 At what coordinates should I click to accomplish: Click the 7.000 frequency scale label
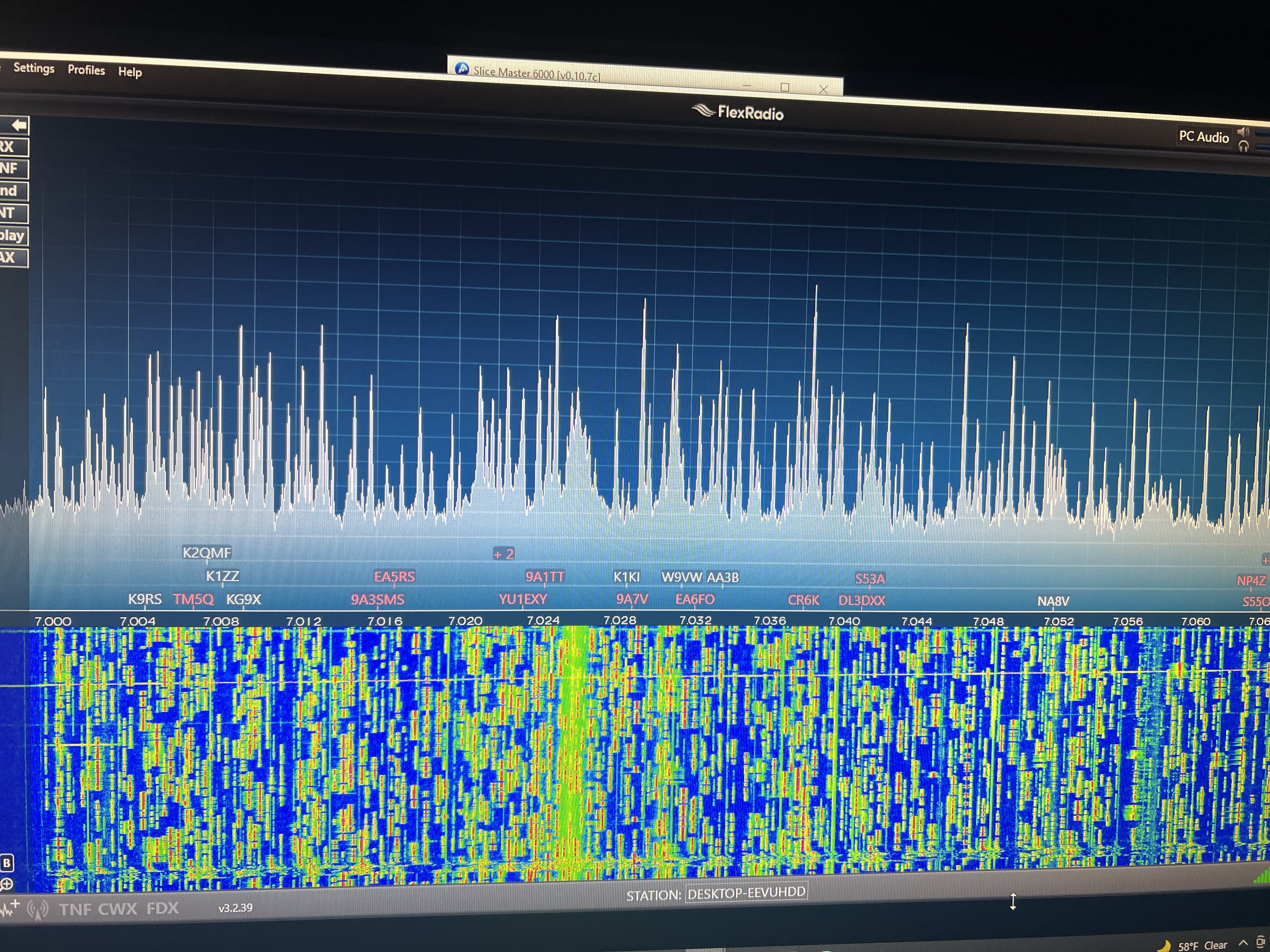point(53,621)
